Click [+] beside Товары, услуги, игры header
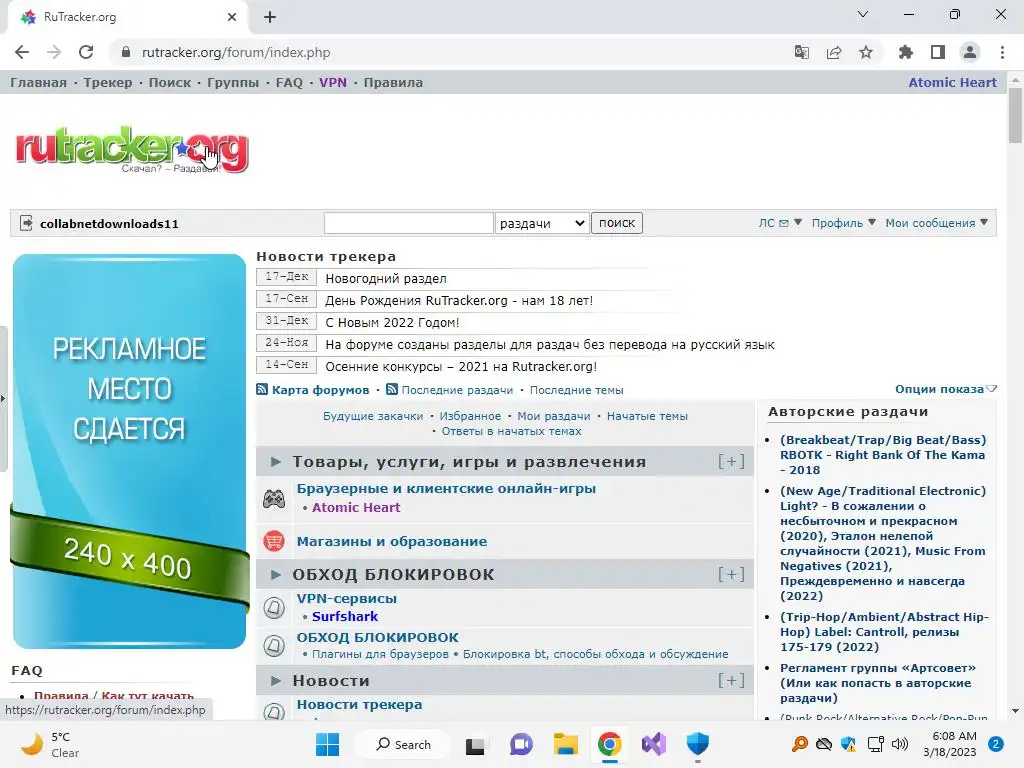This screenshot has height=768, width=1024. 731,462
